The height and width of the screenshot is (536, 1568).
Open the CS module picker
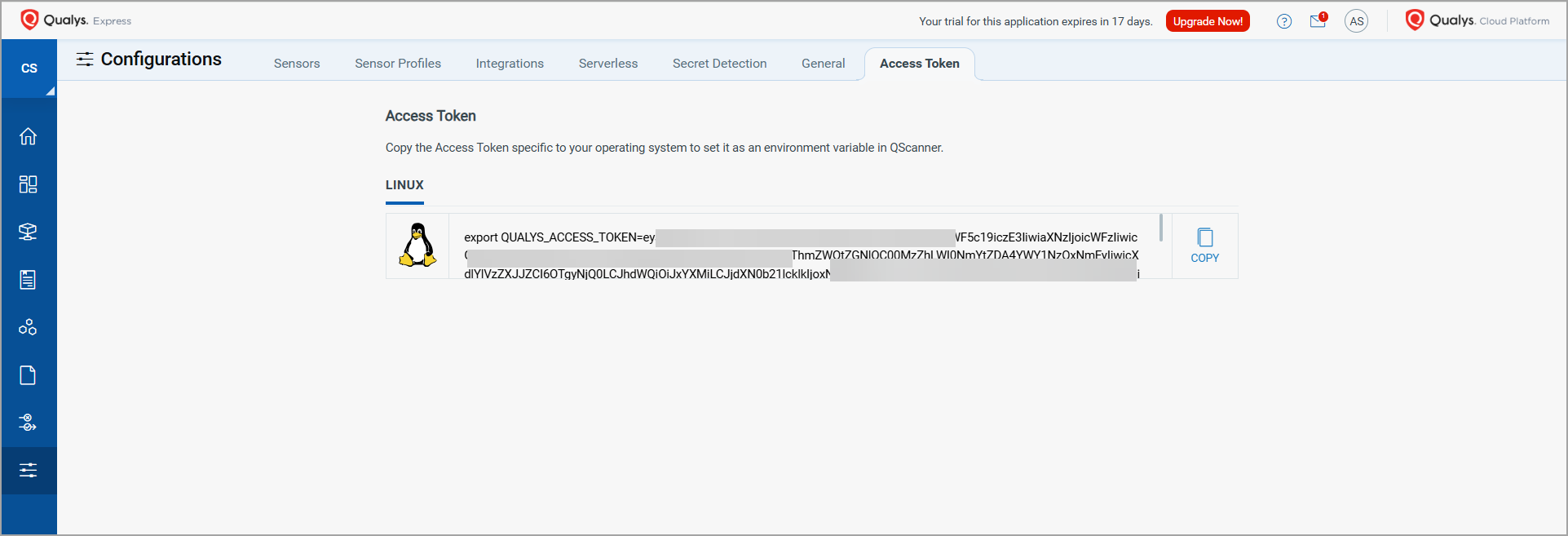point(29,69)
